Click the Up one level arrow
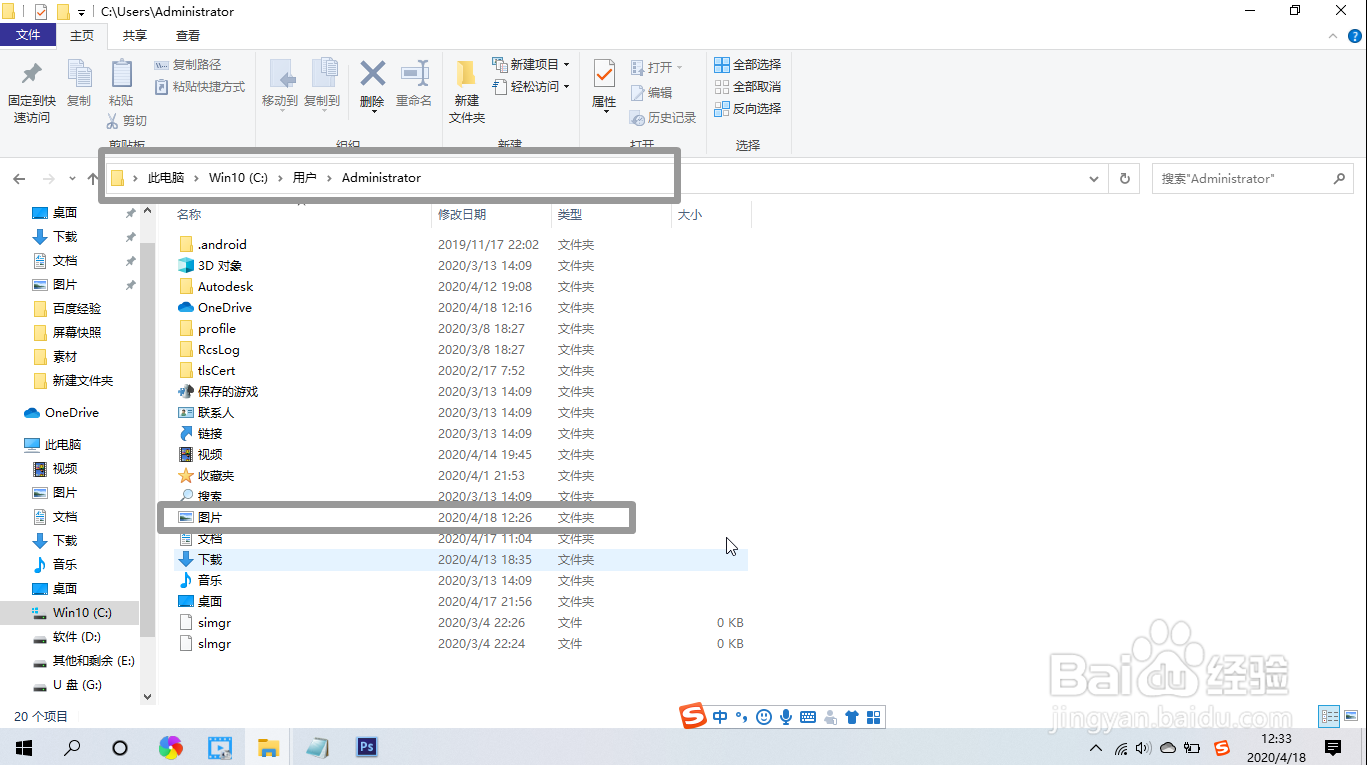 (93, 179)
